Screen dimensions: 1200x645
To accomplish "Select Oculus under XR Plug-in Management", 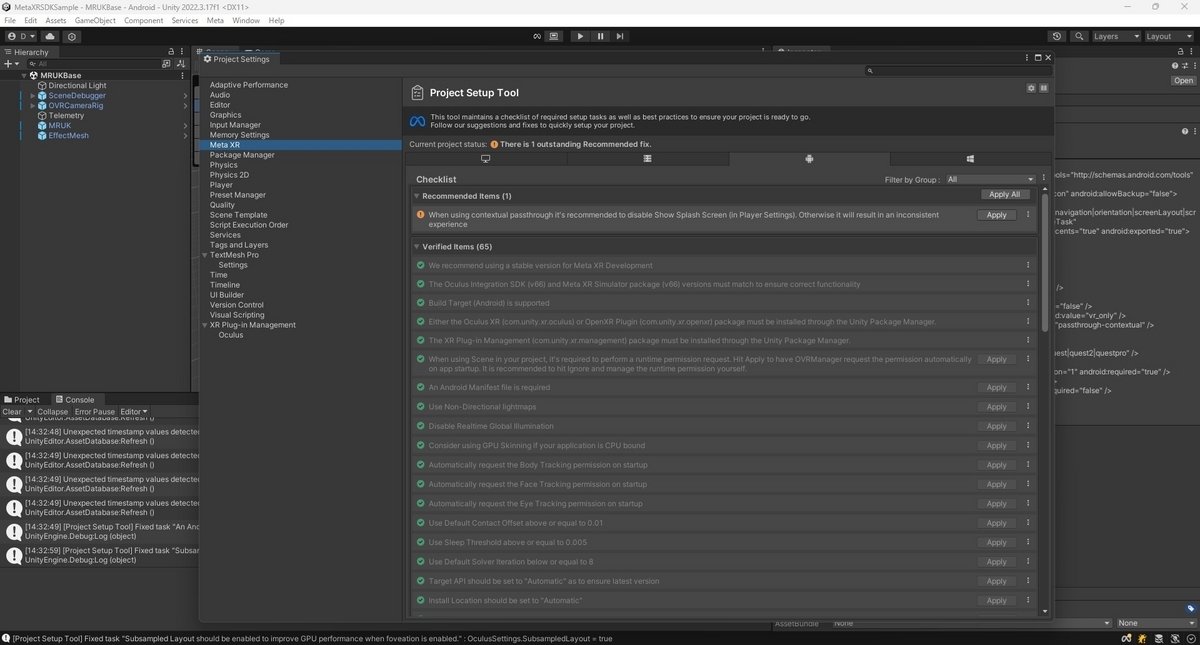I will coord(231,335).
